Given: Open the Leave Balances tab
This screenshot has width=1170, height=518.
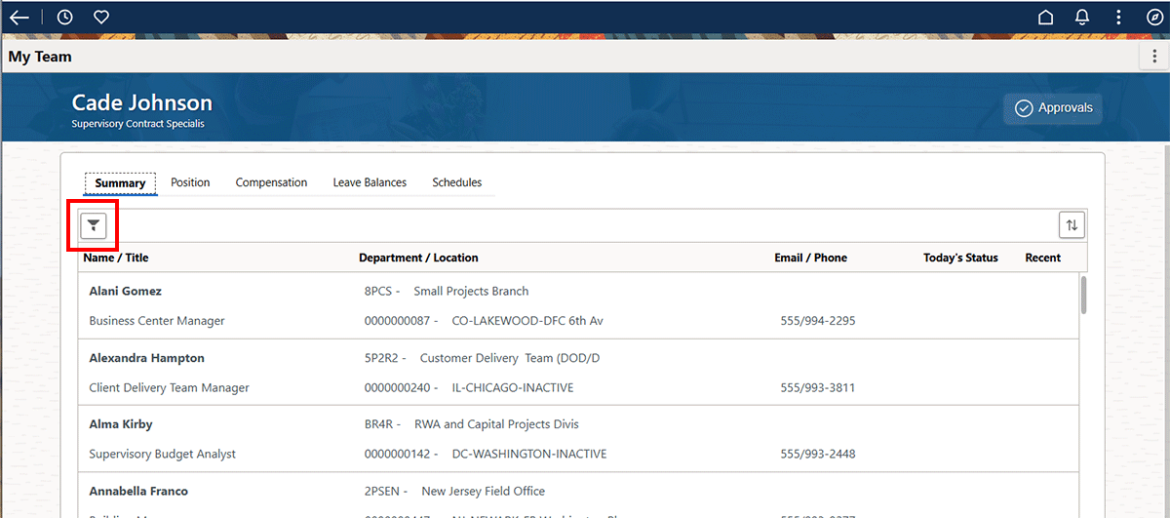Looking at the screenshot, I should (x=370, y=182).
